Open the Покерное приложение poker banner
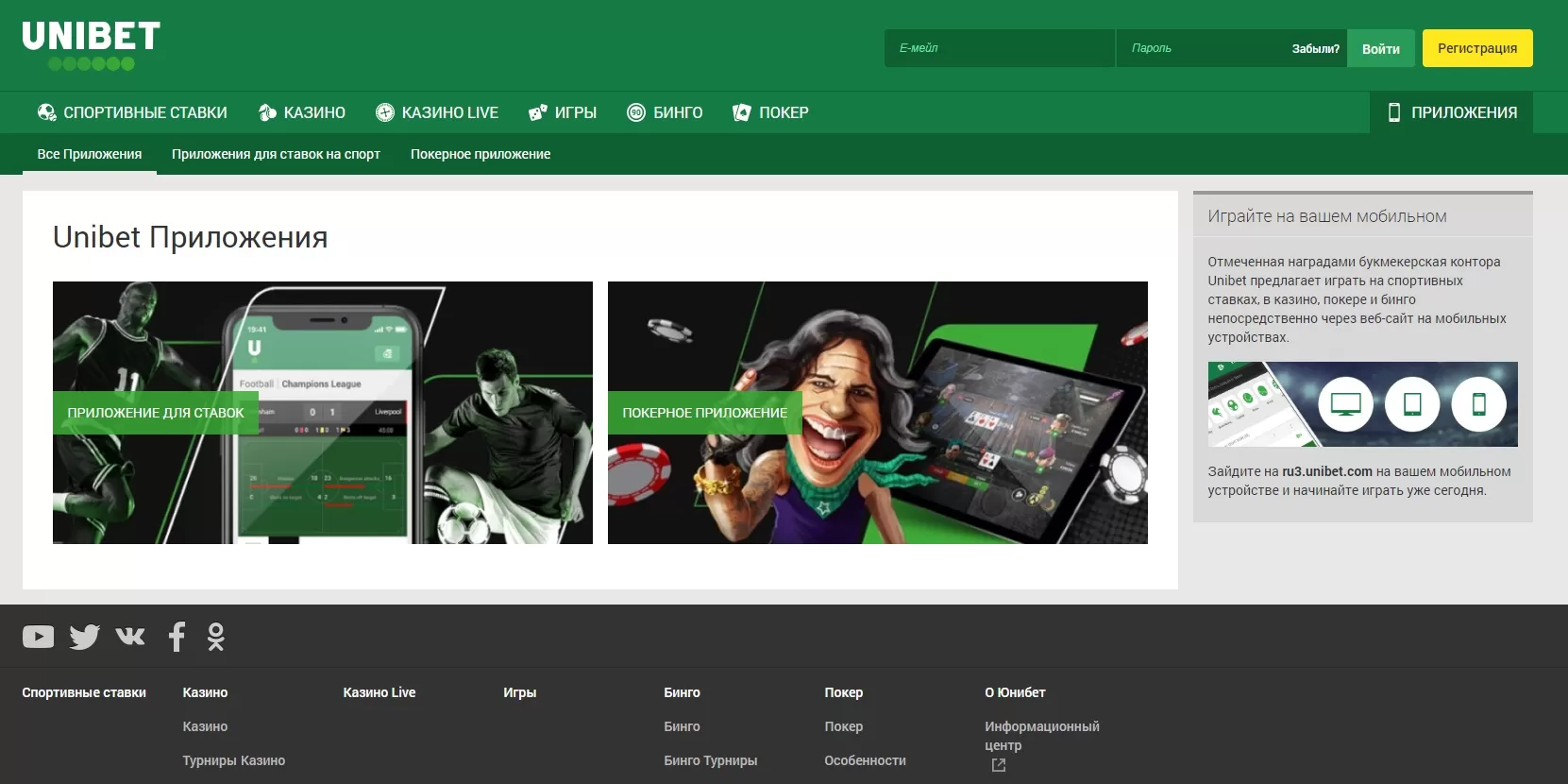Screen dimensions: 1568x784 878,413
